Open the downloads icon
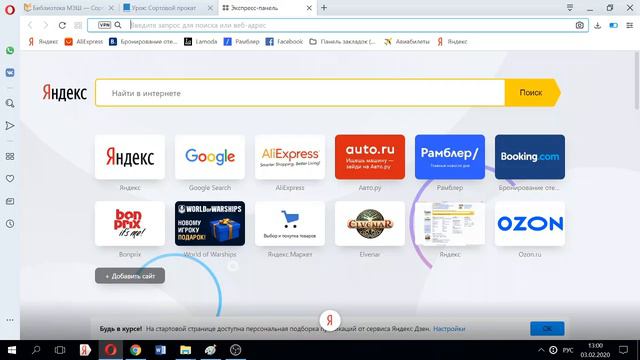This screenshot has width=640, height=360. click(x=598, y=25)
